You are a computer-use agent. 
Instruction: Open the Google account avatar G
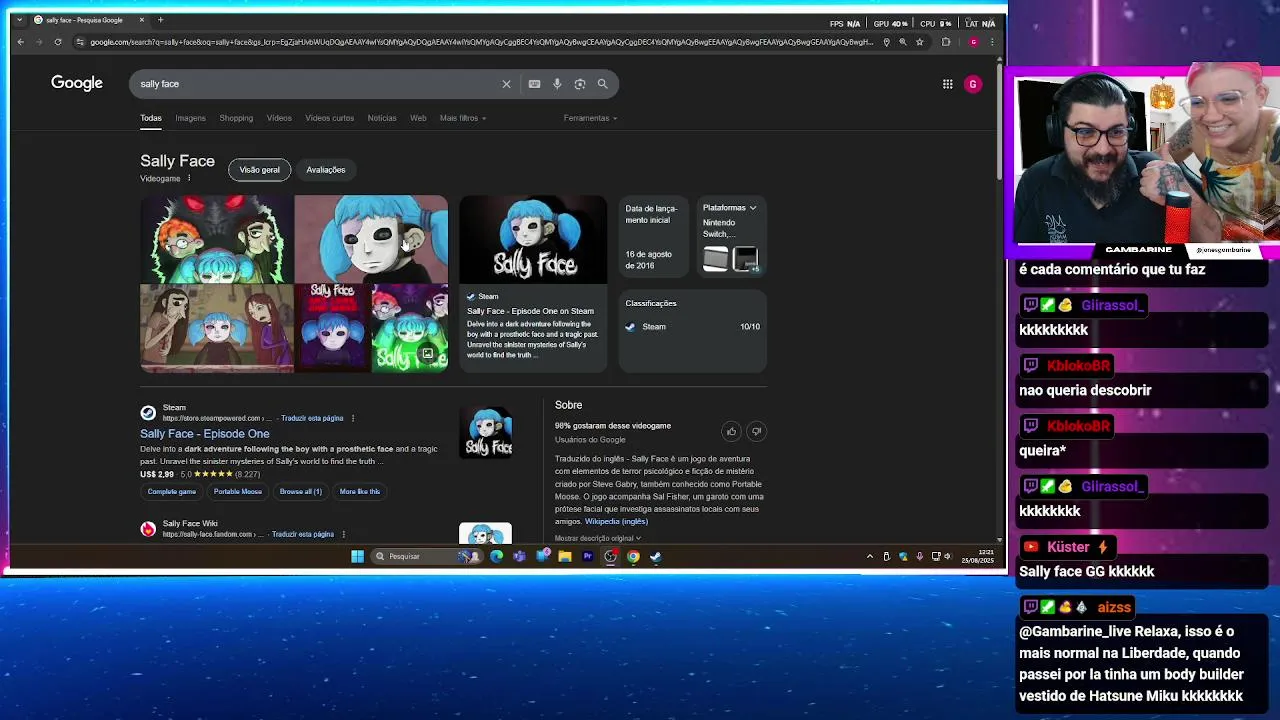973,84
